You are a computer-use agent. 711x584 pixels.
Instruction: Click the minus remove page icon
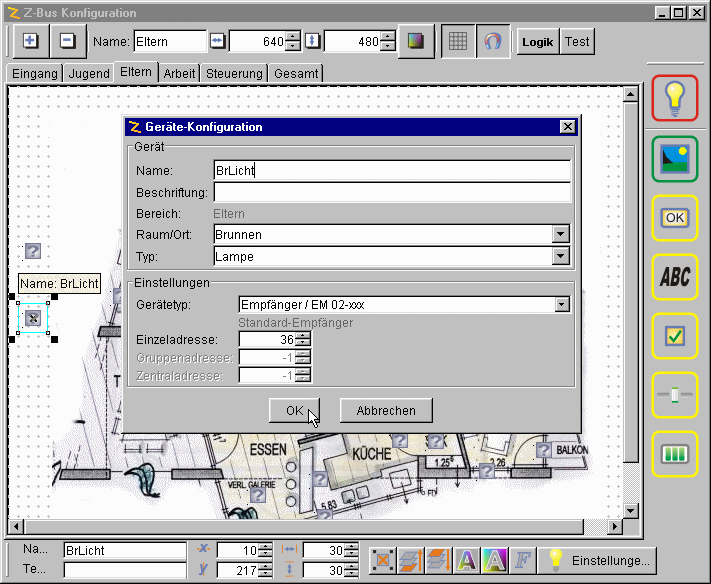pyautogui.click(x=67, y=42)
